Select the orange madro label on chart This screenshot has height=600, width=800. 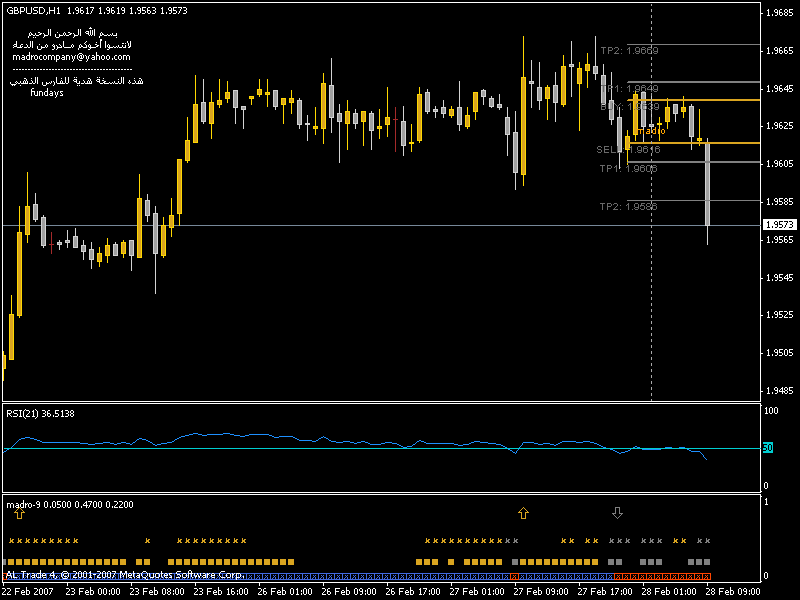point(652,131)
